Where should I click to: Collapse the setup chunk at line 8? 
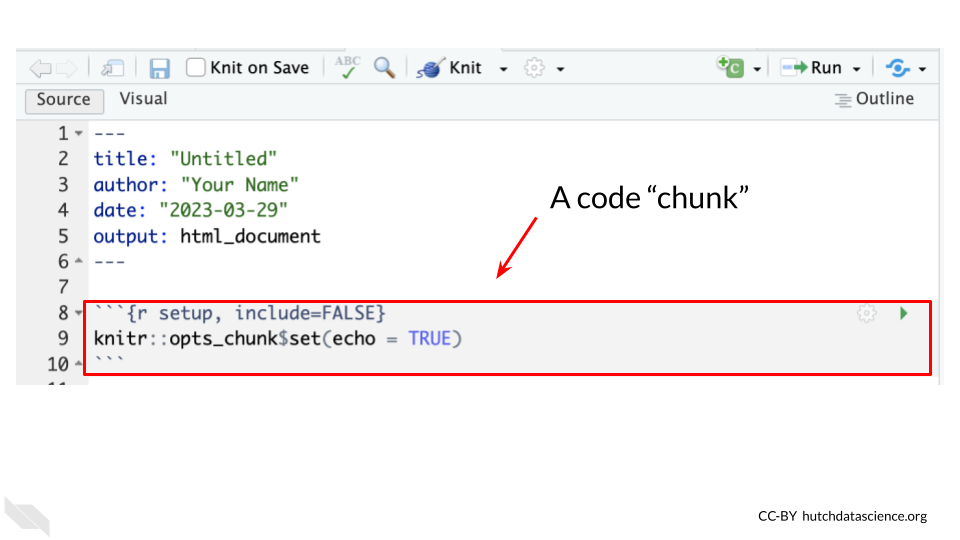coord(79,313)
